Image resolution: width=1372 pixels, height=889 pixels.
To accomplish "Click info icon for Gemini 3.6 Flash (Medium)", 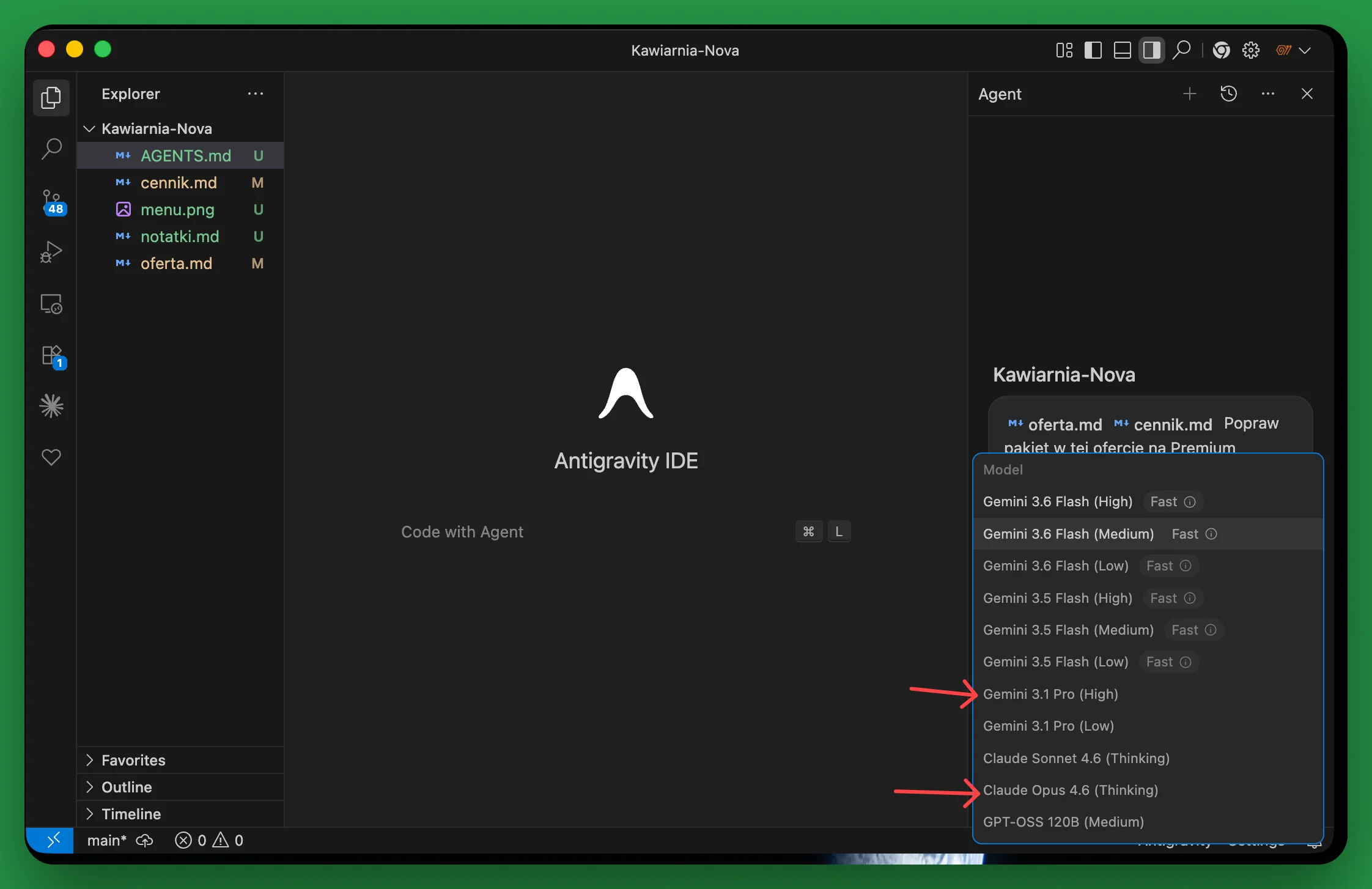I will [1211, 534].
